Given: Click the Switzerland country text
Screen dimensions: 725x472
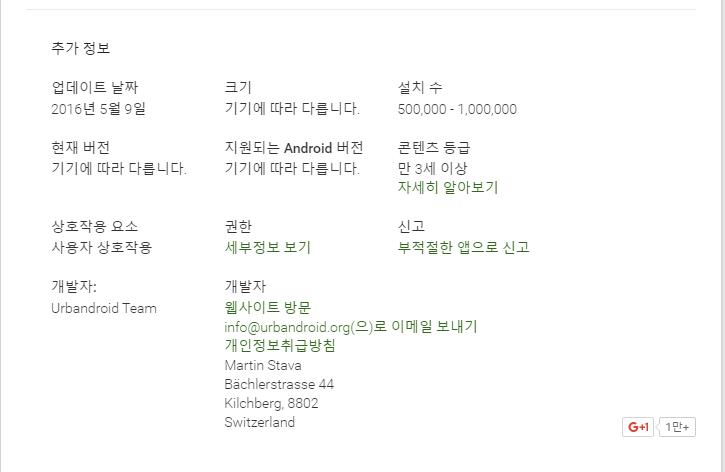Looking at the screenshot, I should [260, 422].
